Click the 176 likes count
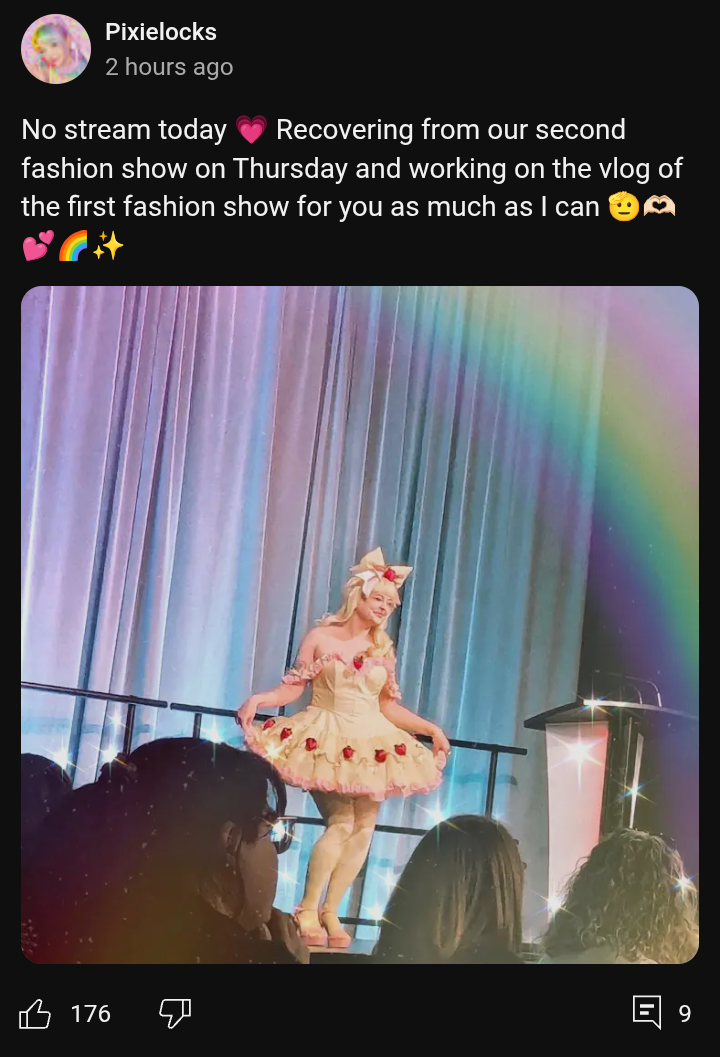The image size is (720, 1057). pyautogui.click(x=90, y=1013)
